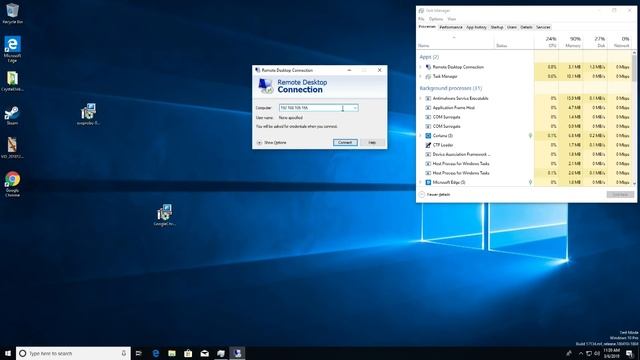Click Help in Remote Desktop dialog

pyautogui.click(x=372, y=142)
